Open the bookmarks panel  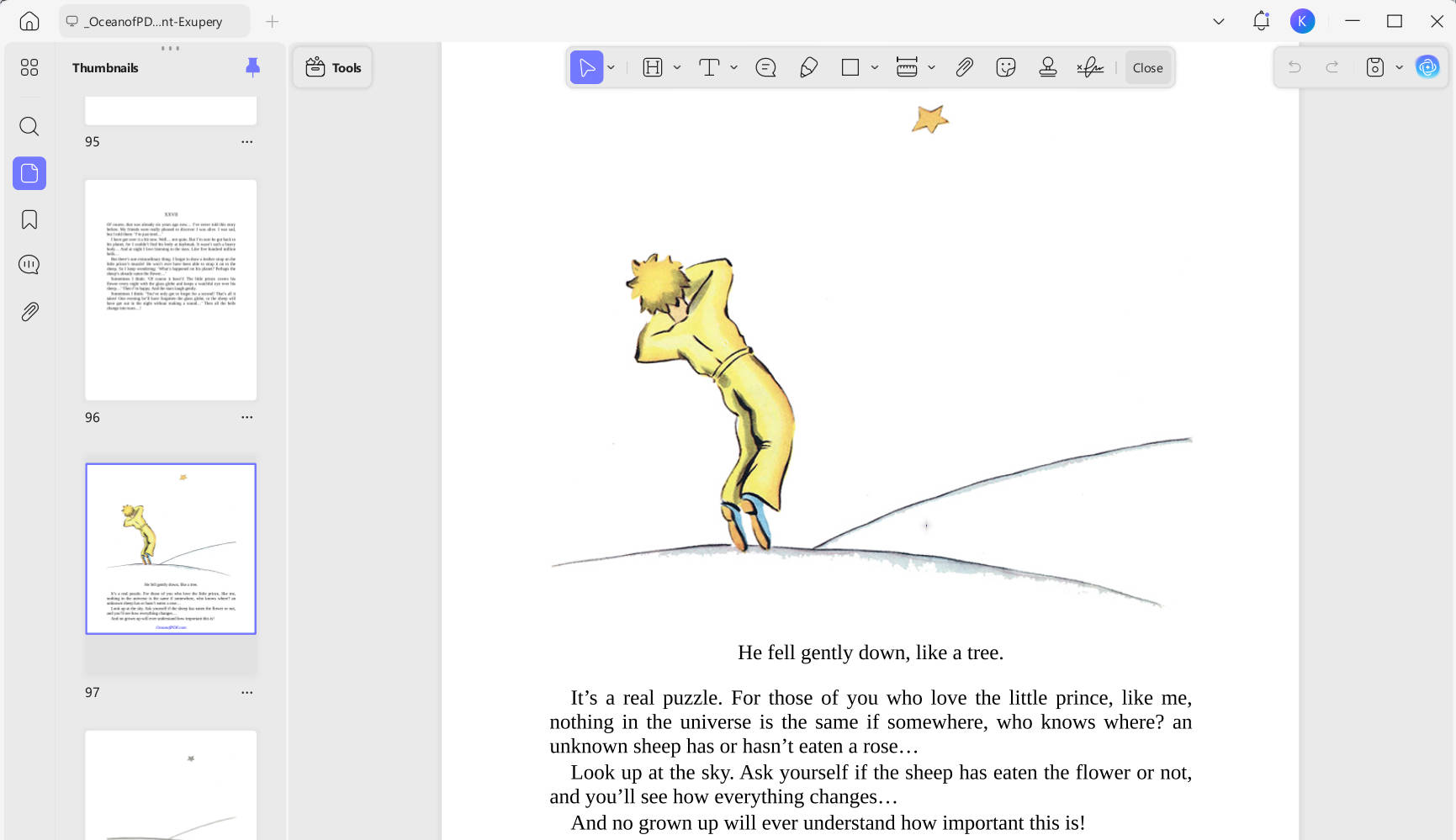[29, 219]
